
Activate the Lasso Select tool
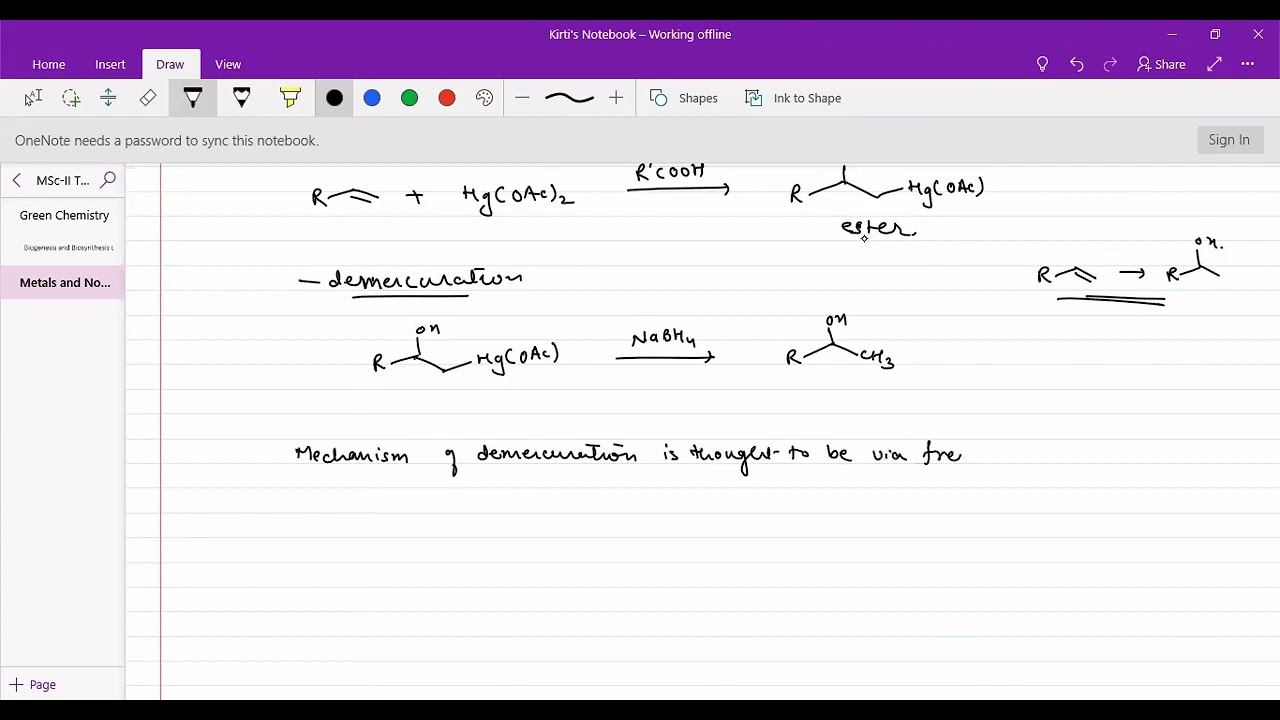71,98
